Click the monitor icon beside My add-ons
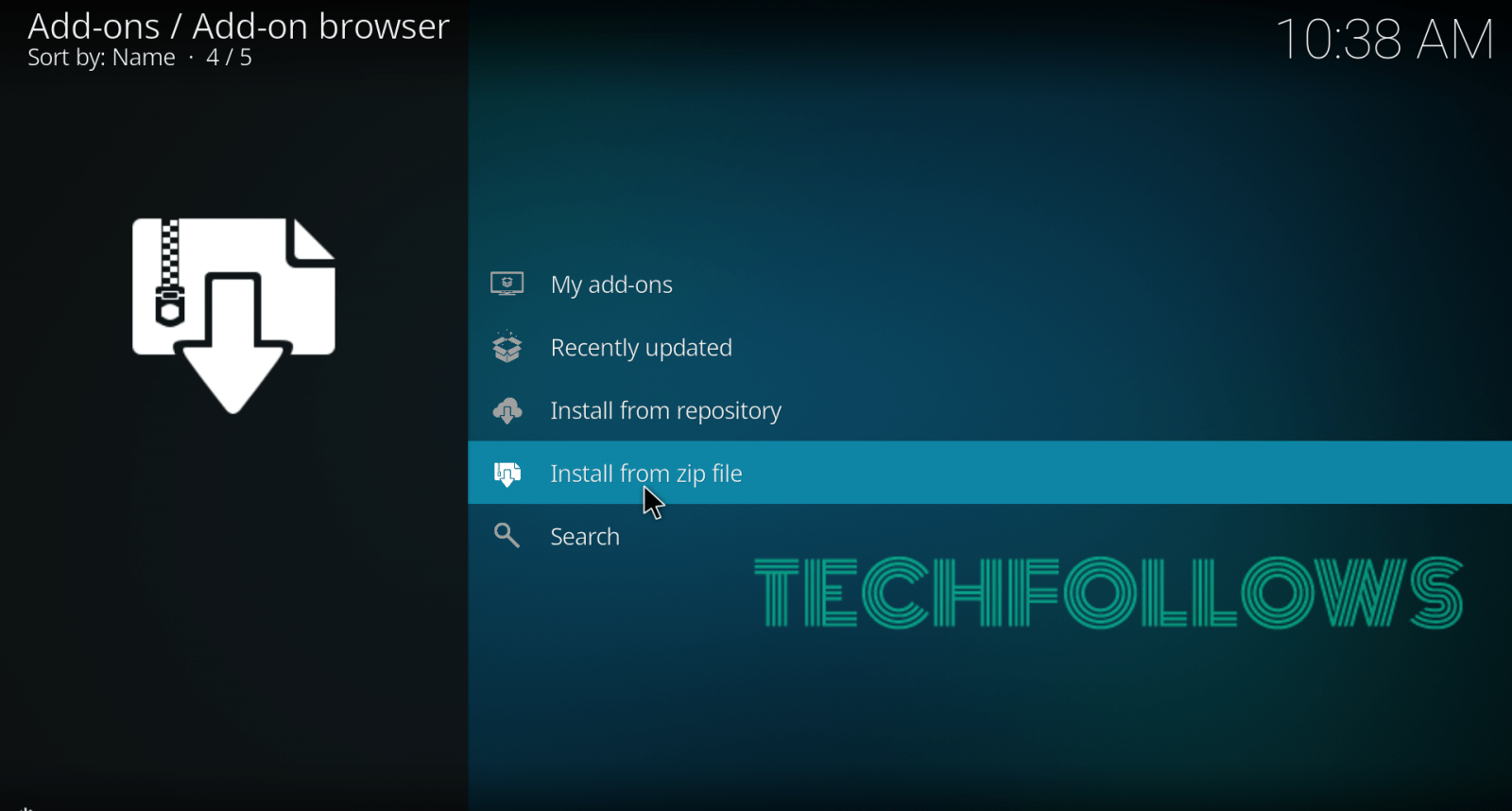 click(507, 284)
